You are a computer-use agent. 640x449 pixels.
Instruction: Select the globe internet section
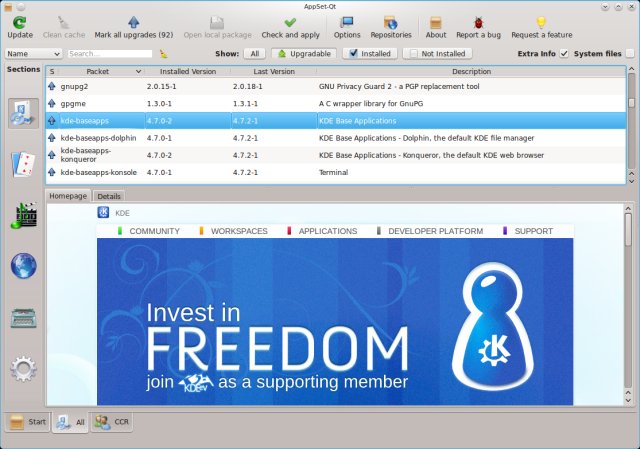pyautogui.click(x=23, y=266)
